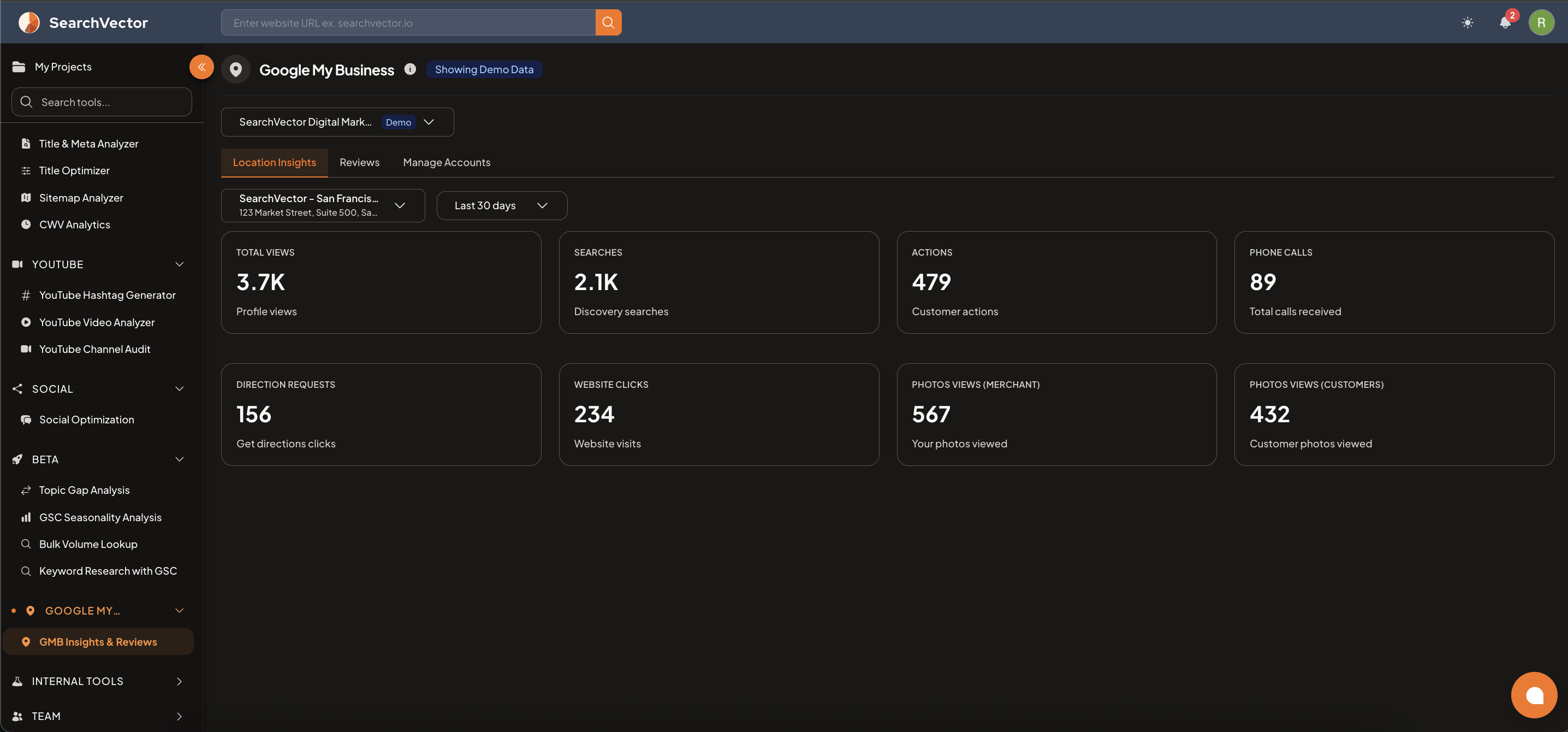Open the SearchVector San Francisco location dropdown
The height and width of the screenshot is (732, 1568).
click(323, 206)
